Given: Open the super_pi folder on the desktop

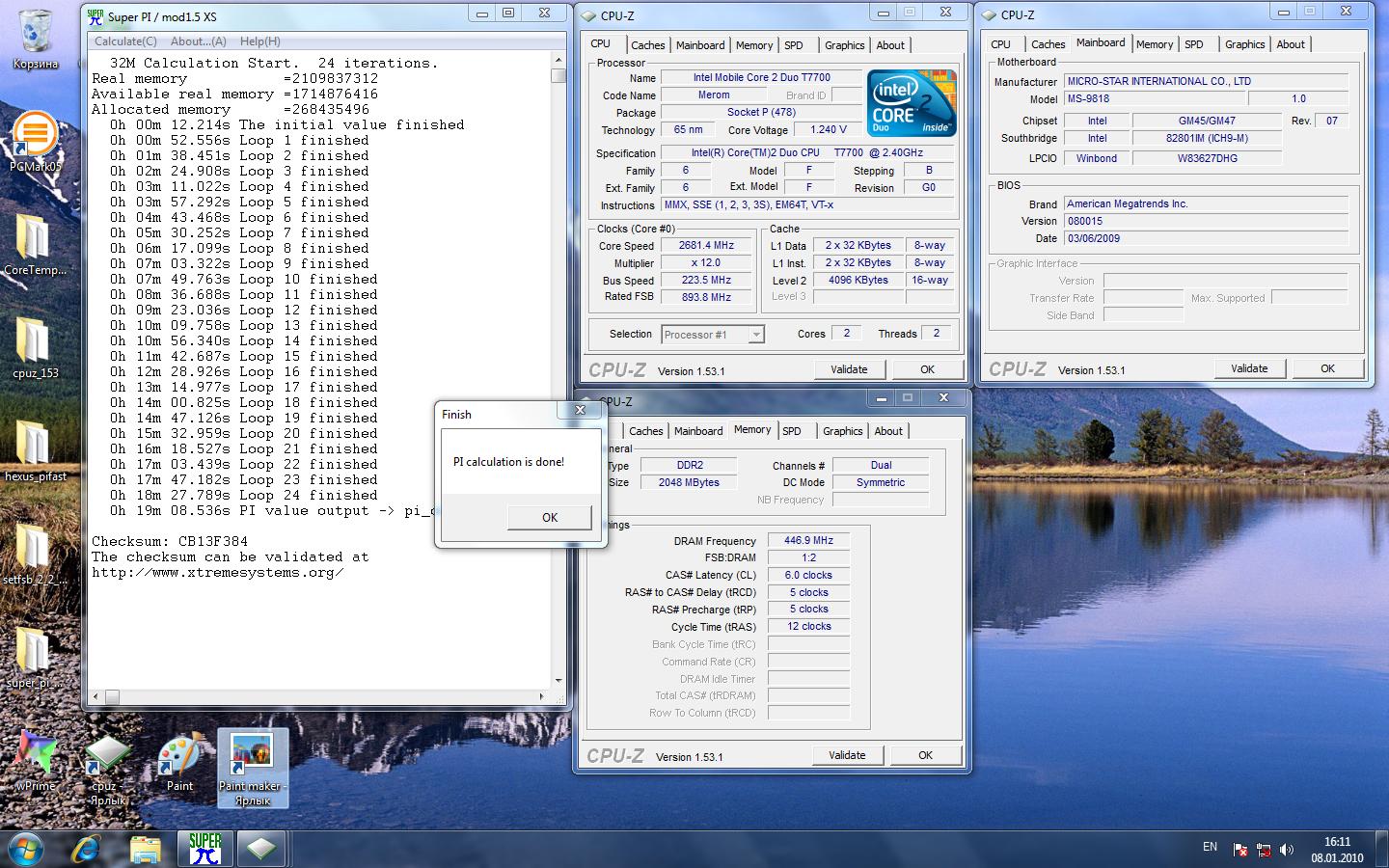Looking at the screenshot, I should tap(36, 658).
